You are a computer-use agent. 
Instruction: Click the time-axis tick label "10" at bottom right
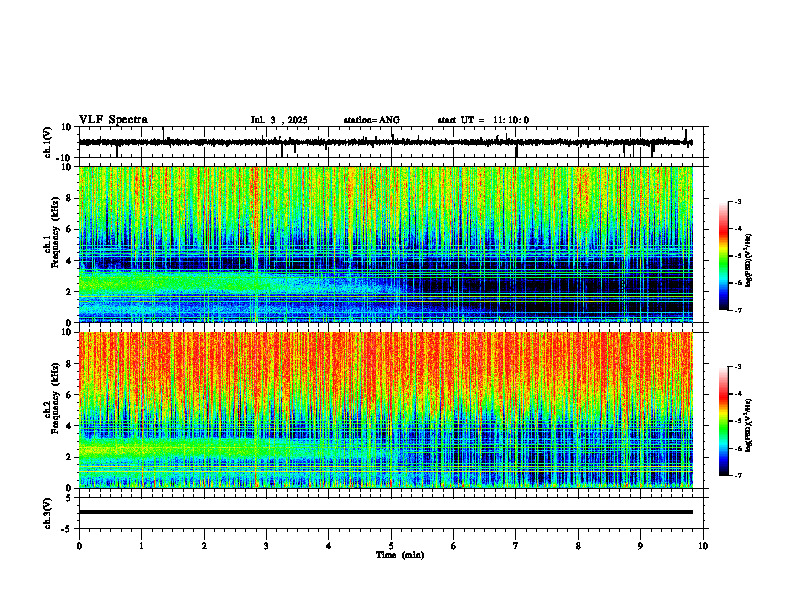click(703, 546)
